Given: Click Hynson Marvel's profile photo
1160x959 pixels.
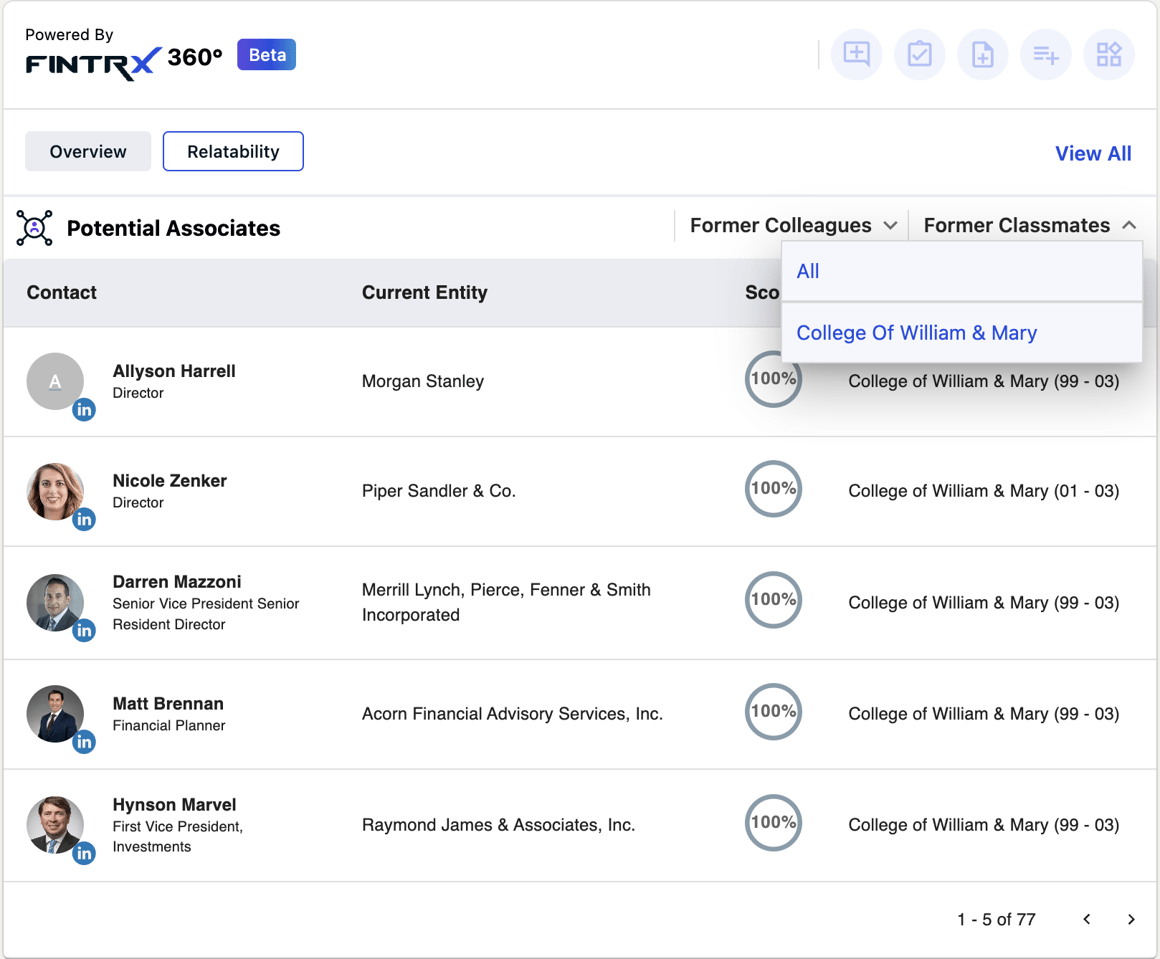Looking at the screenshot, I should (55, 824).
